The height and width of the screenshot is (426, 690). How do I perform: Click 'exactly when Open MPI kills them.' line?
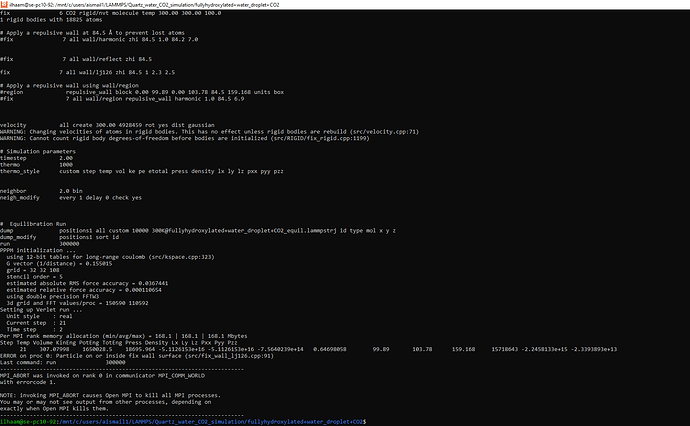(x=55, y=409)
